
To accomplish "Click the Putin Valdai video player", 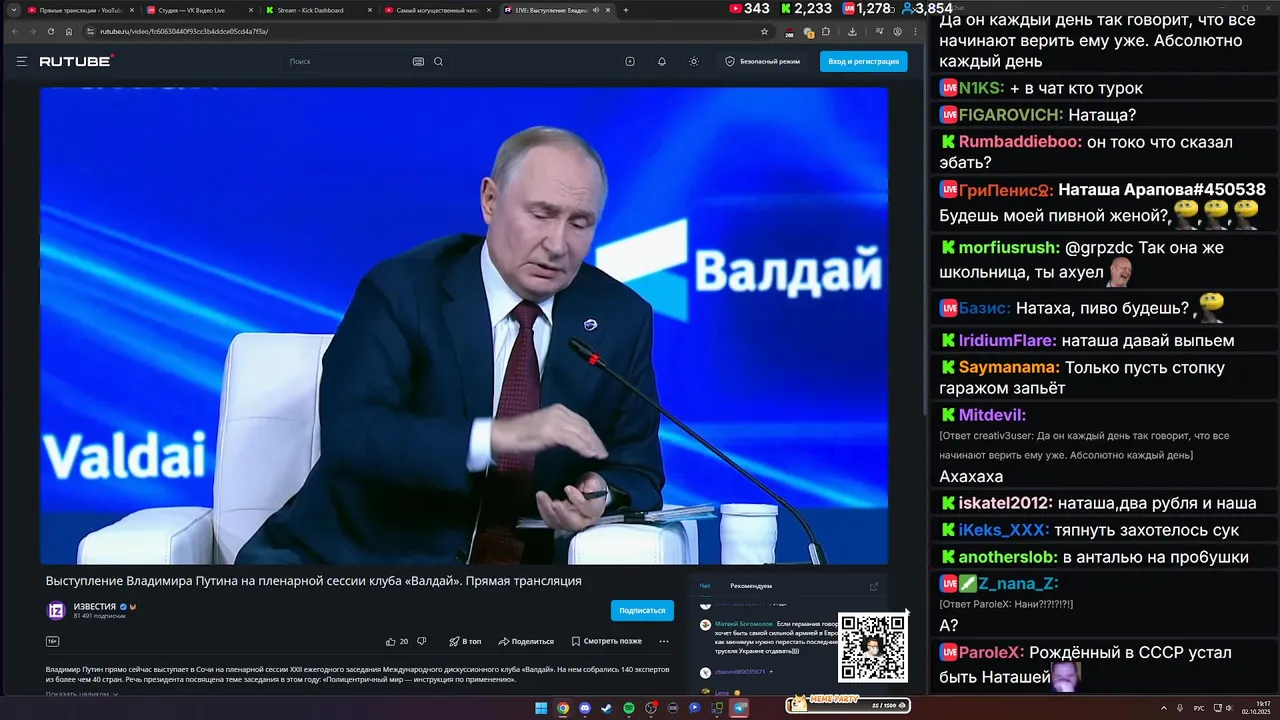I will [464, 326].
